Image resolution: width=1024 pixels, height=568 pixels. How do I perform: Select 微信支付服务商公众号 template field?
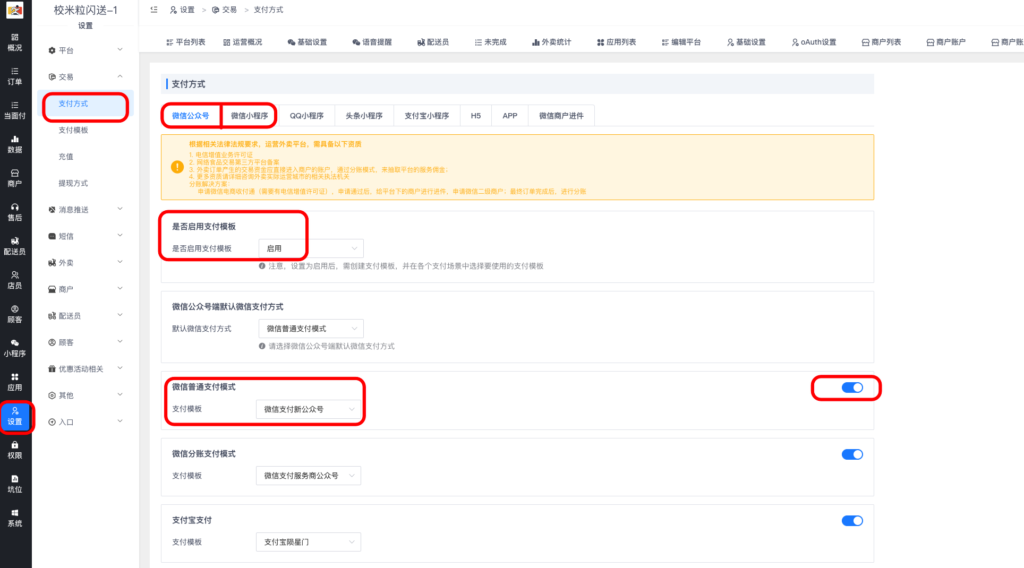pyautogui.click(x=310, y=476)
